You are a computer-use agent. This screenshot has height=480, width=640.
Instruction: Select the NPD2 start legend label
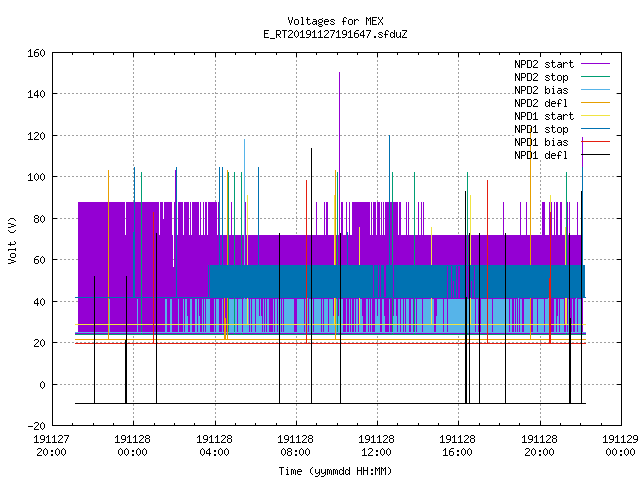click(544, 64)
